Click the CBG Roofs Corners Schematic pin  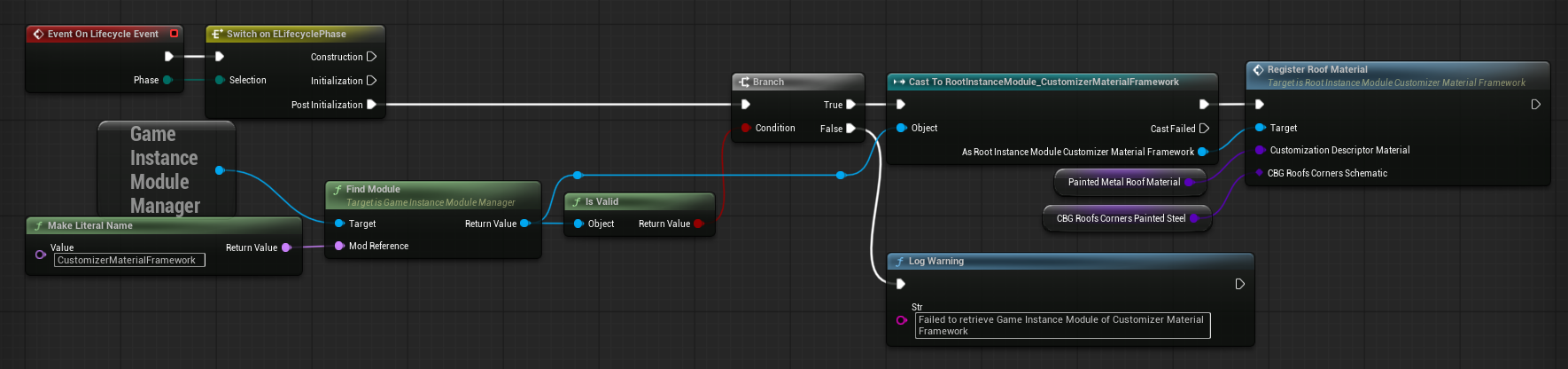[1260, 173]
